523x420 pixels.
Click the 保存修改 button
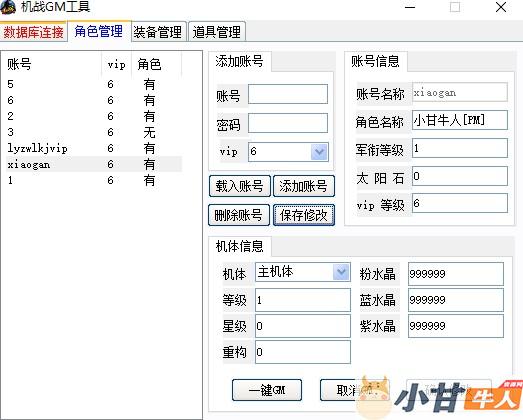304,215
